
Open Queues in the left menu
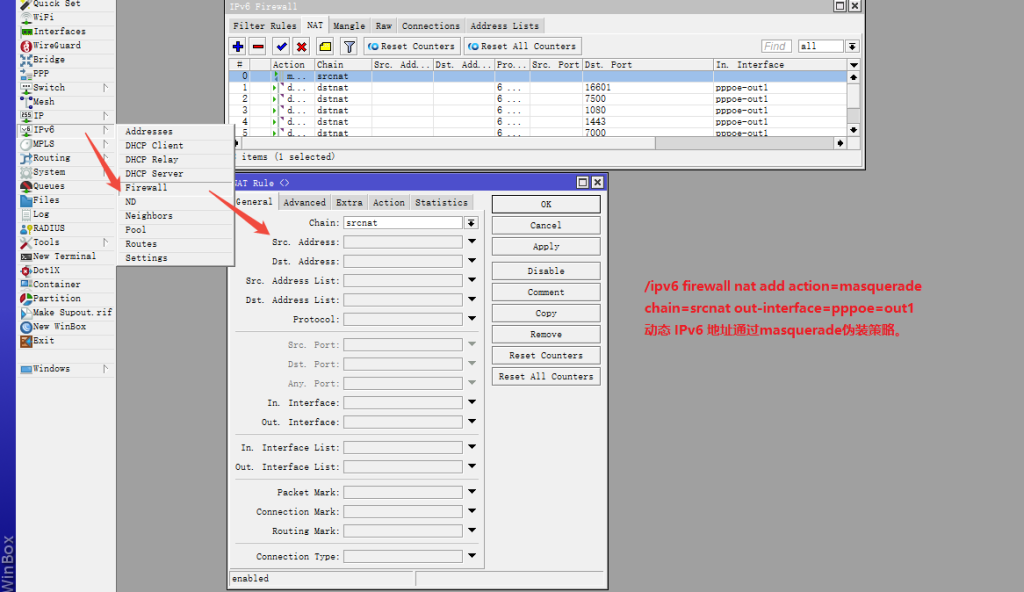48,186
